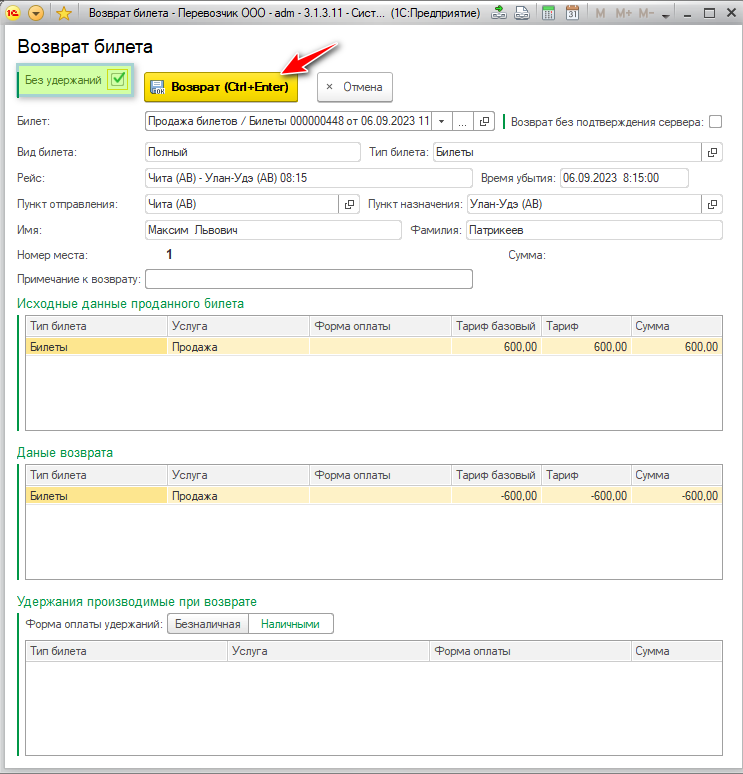Open the calculator from the title bar

(549, 13)
